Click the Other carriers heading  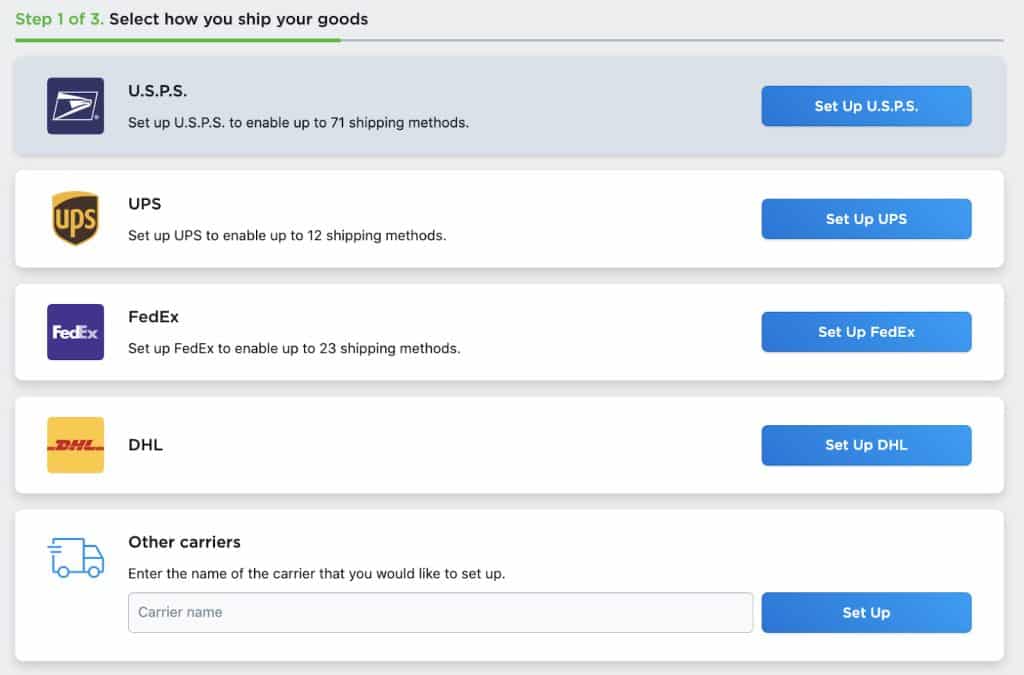tap(184, 542)
